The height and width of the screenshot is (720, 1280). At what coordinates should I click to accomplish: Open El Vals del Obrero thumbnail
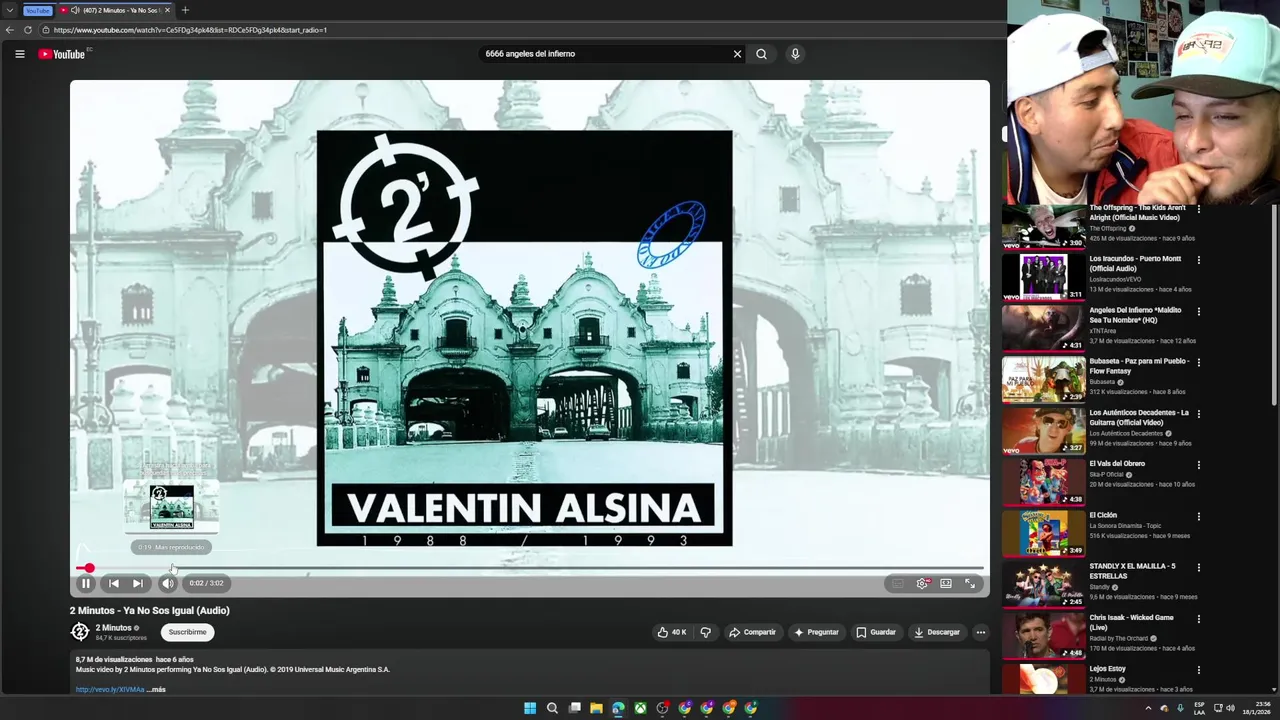[x=1043, y=482]
